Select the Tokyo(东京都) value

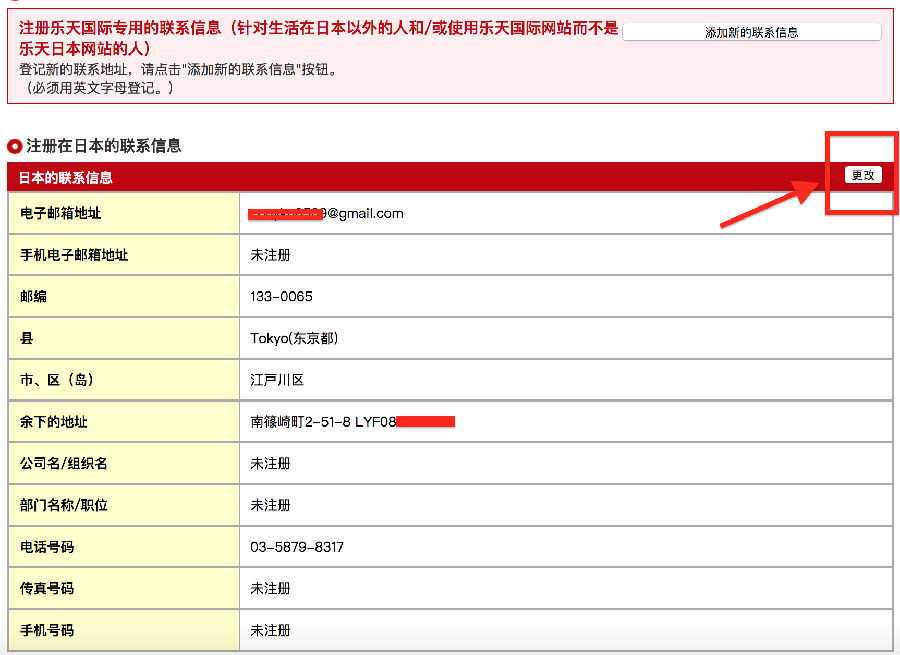[294, 338]
